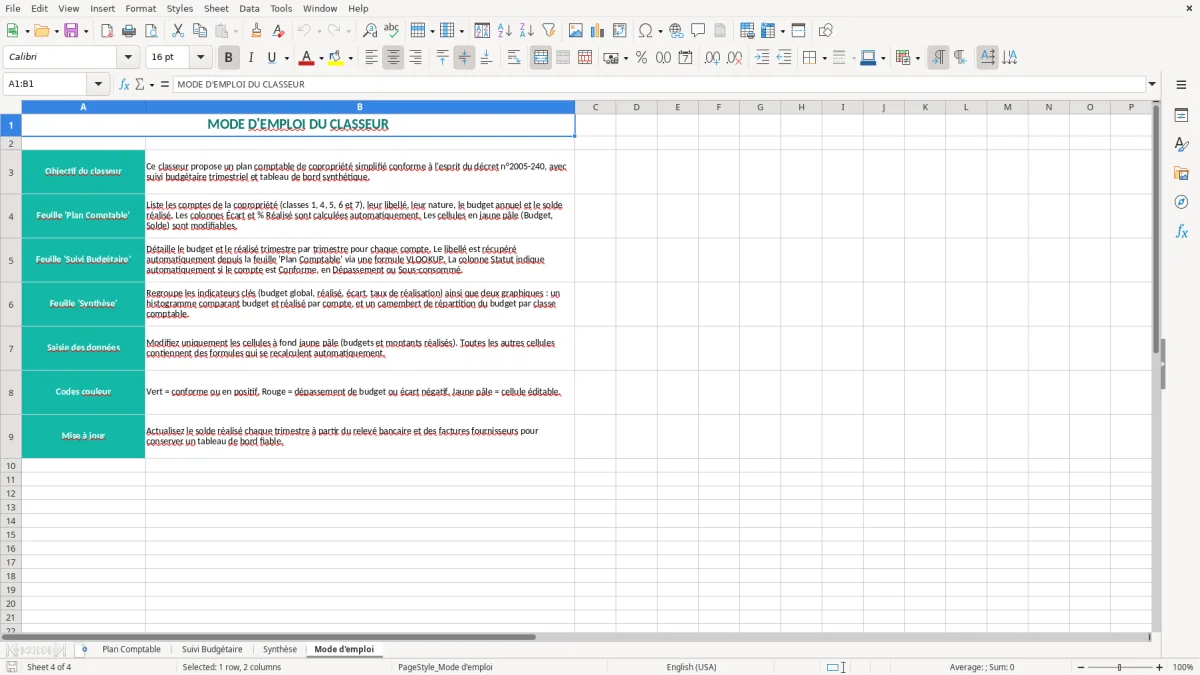Screen dimensions: 1200x675
Task: Apply the yellow Background Color swatch
Action: click(335, 58)
